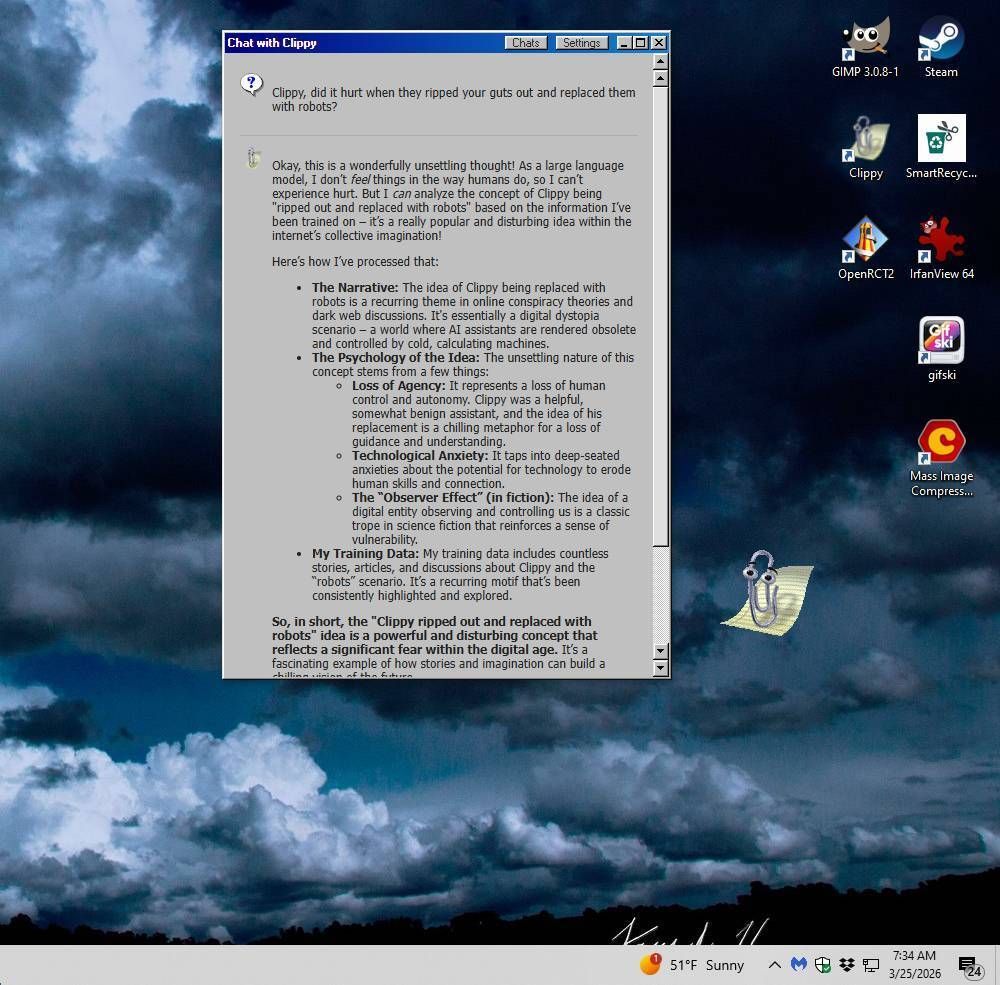This screenshot has height=985, width=1000.
Task: Click the "My Training Data:" bullet heading
Action: (365, 554)
